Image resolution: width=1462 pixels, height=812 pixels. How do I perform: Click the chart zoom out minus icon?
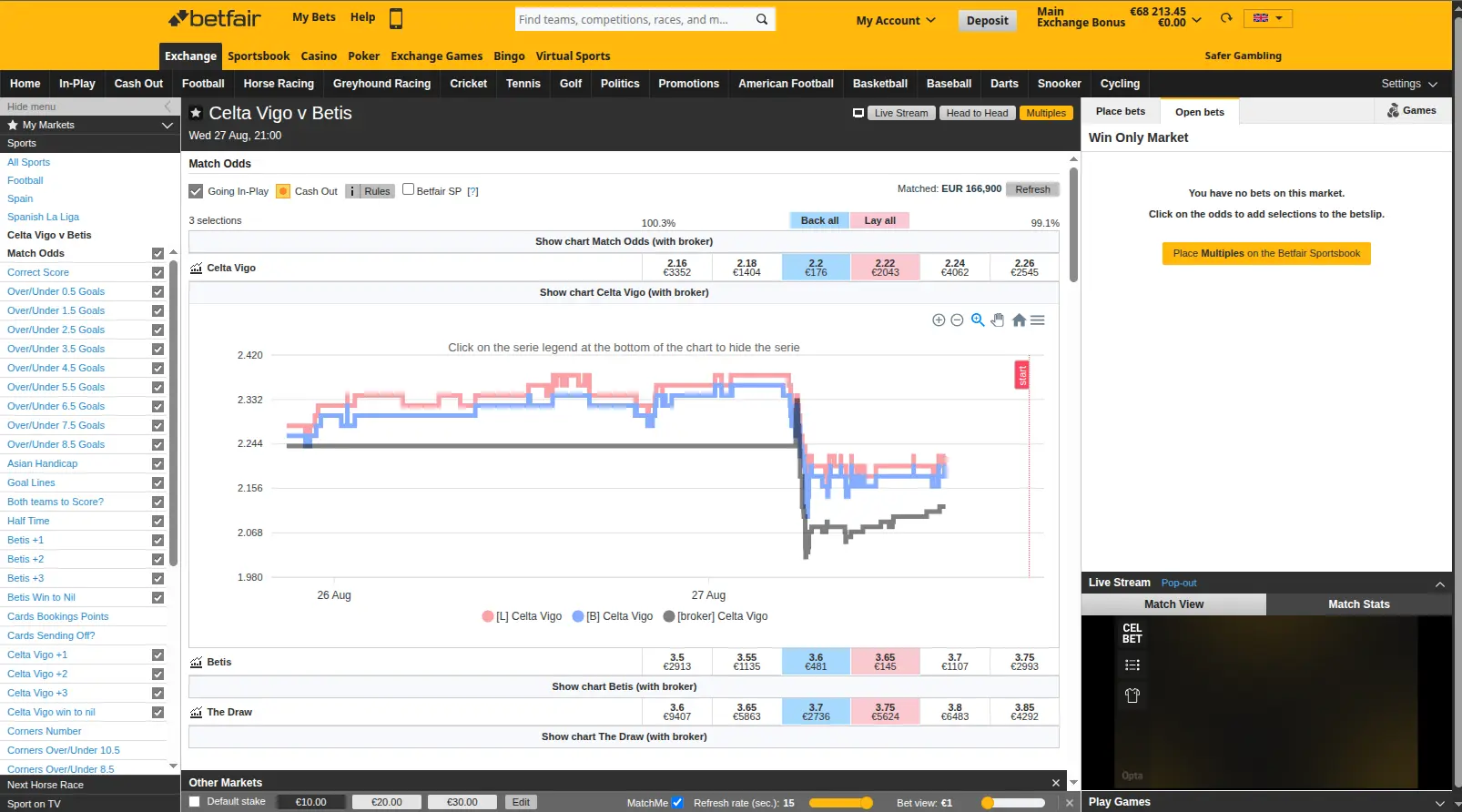[957, 320]
